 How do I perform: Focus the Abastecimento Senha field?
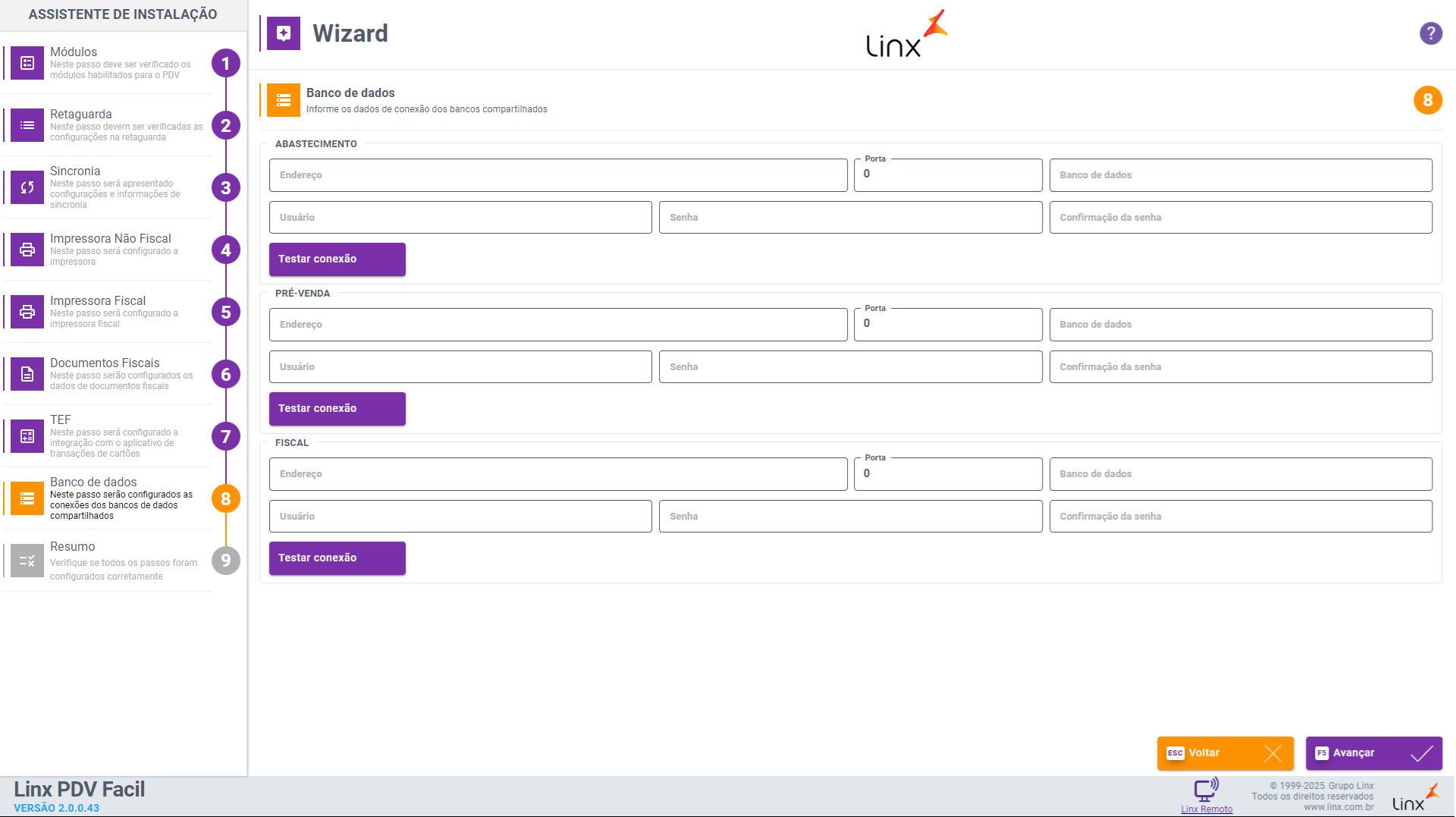coord(851,218)
